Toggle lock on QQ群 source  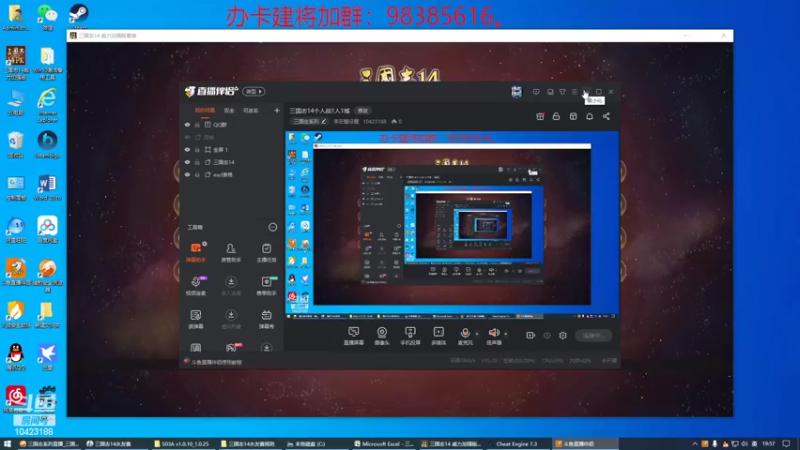197,124
